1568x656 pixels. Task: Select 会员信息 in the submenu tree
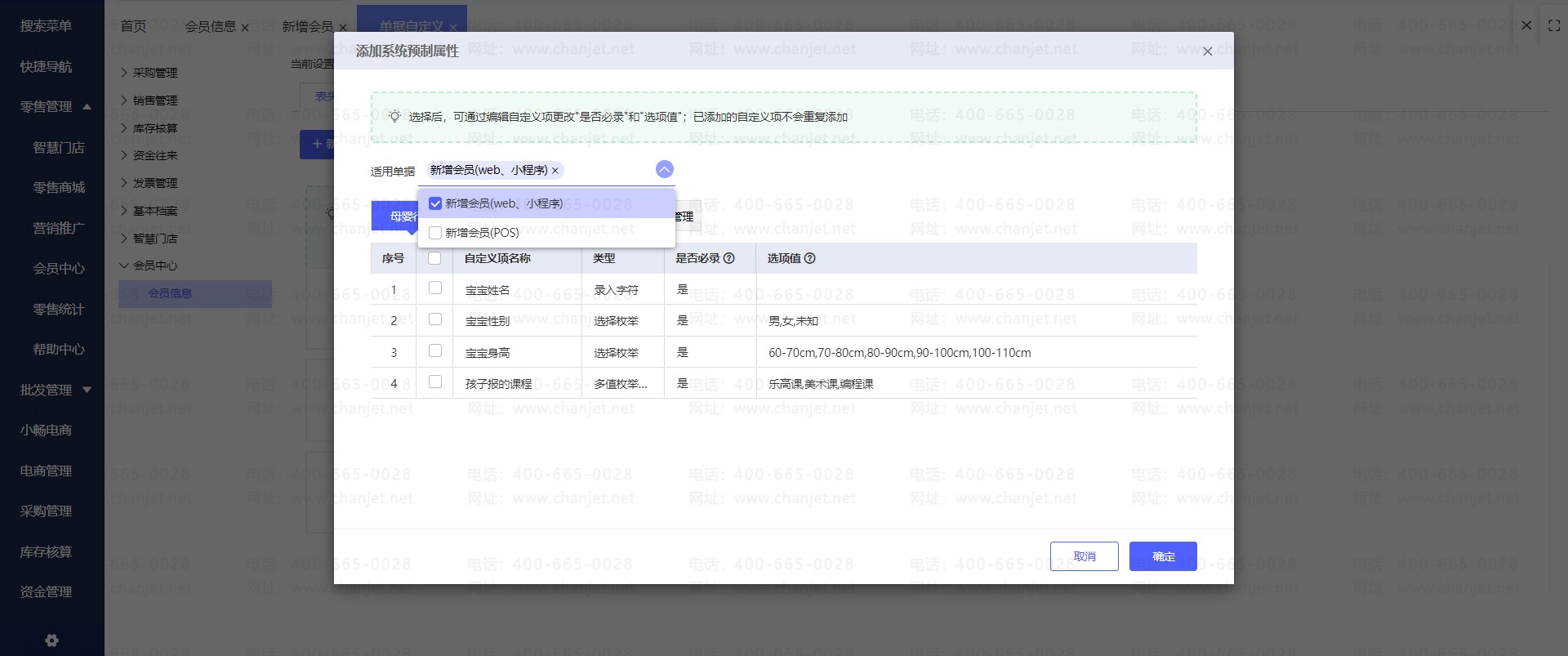pyautogui.click(x=195, y=293)
